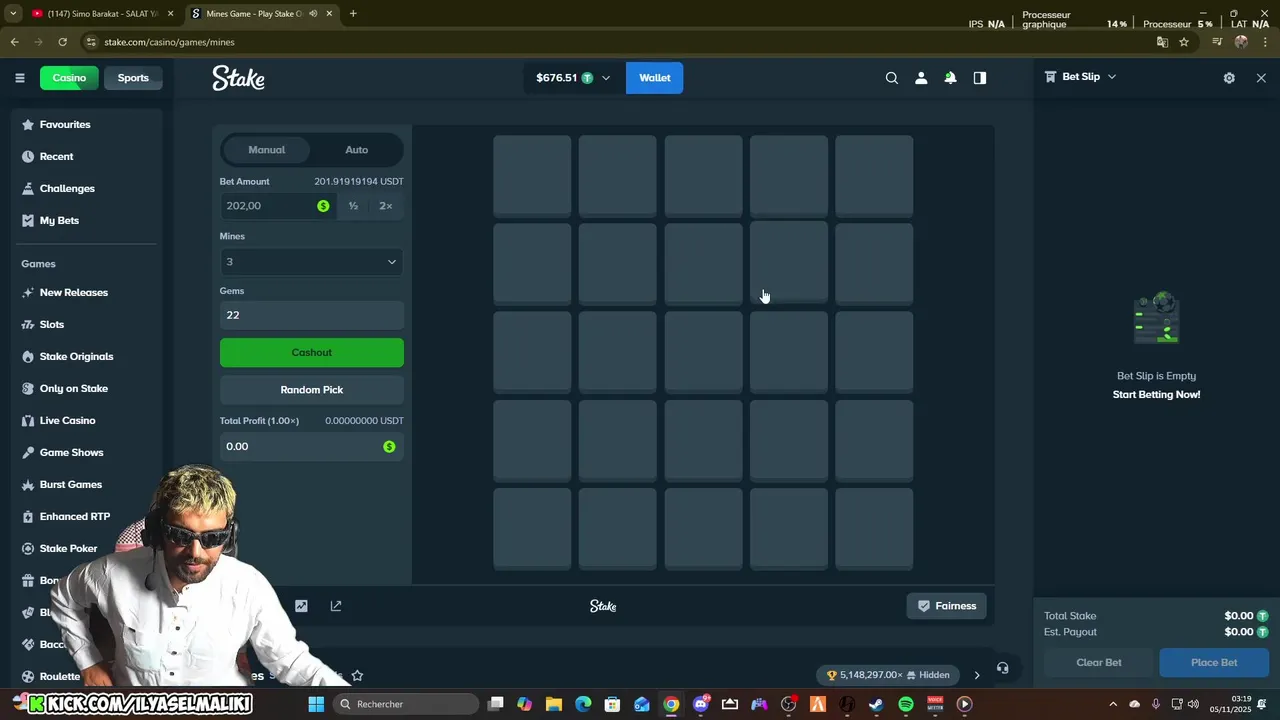Open the user profile icon

pyautogui.click(x=921, y=78)
